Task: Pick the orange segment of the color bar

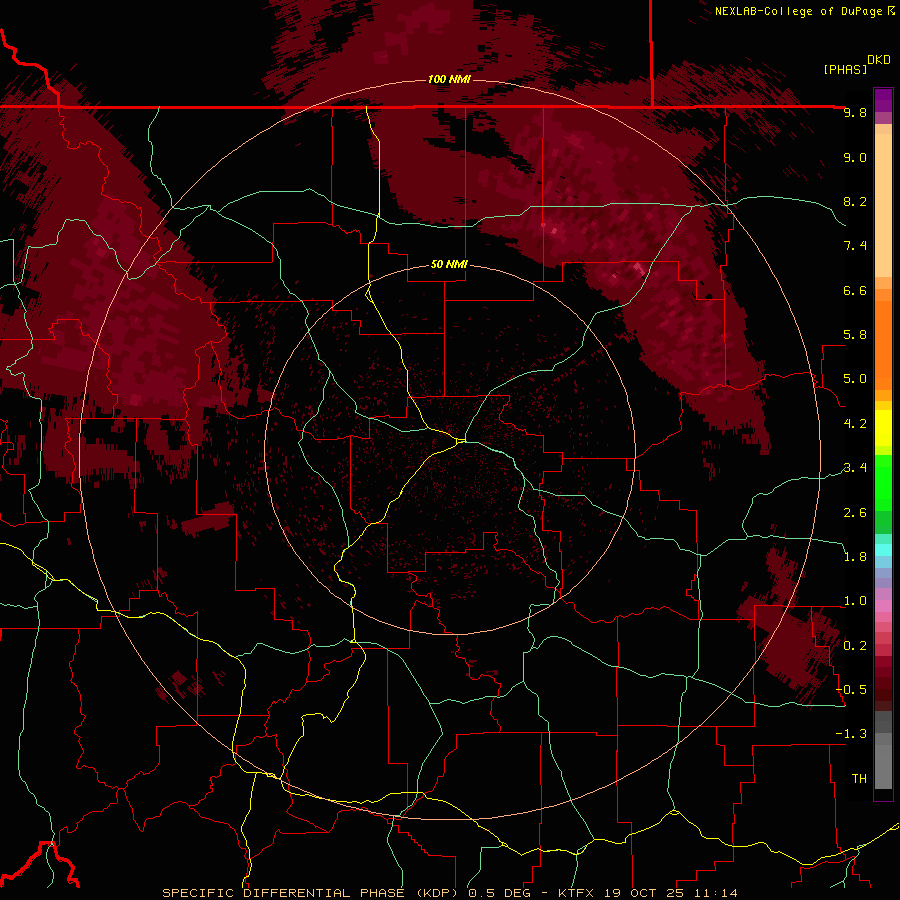Action: 883,344
